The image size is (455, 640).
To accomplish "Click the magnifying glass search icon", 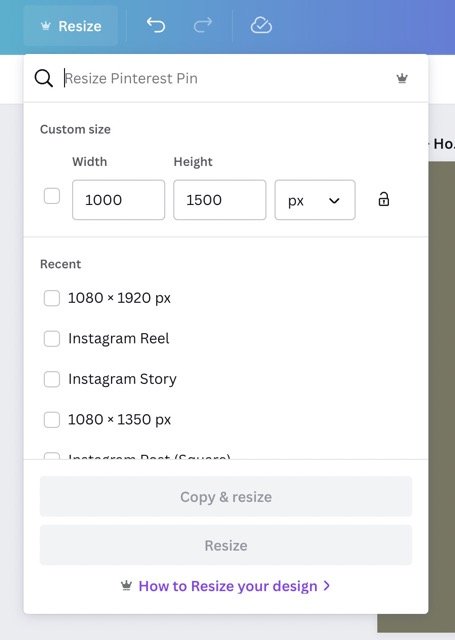I will point(44,78).
